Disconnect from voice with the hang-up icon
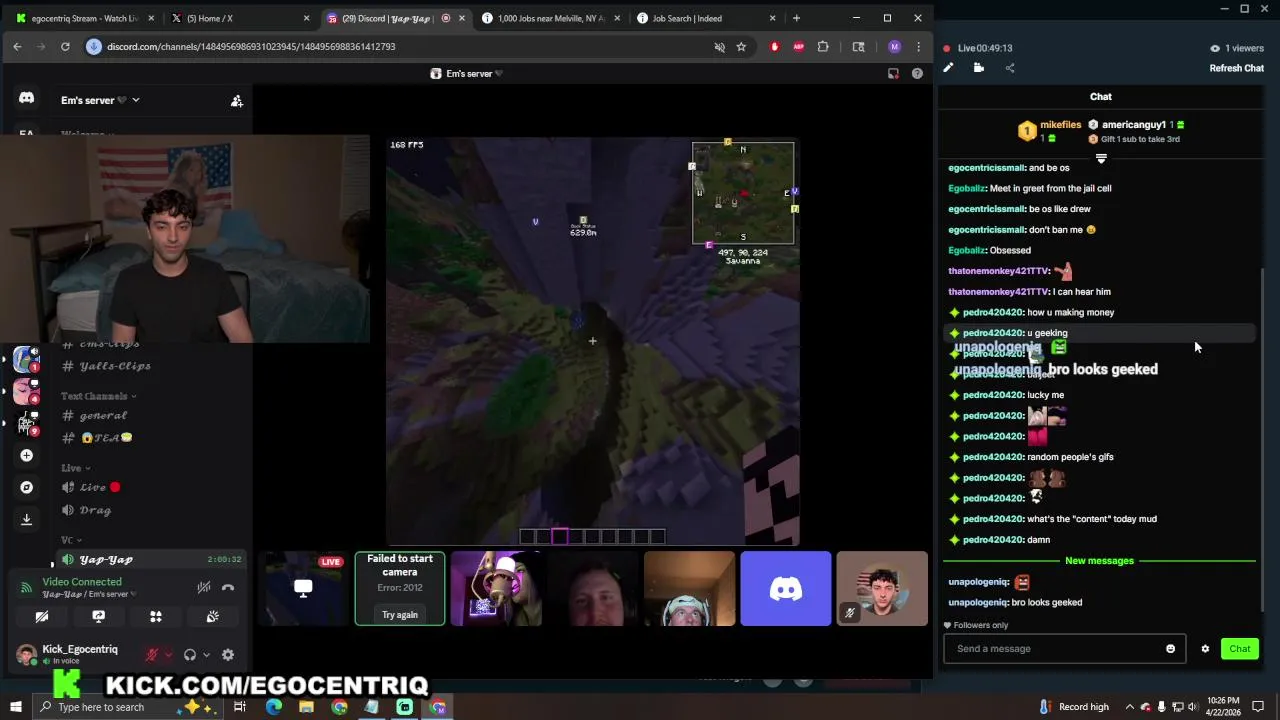1280x720 pixels. pos(228,588)
